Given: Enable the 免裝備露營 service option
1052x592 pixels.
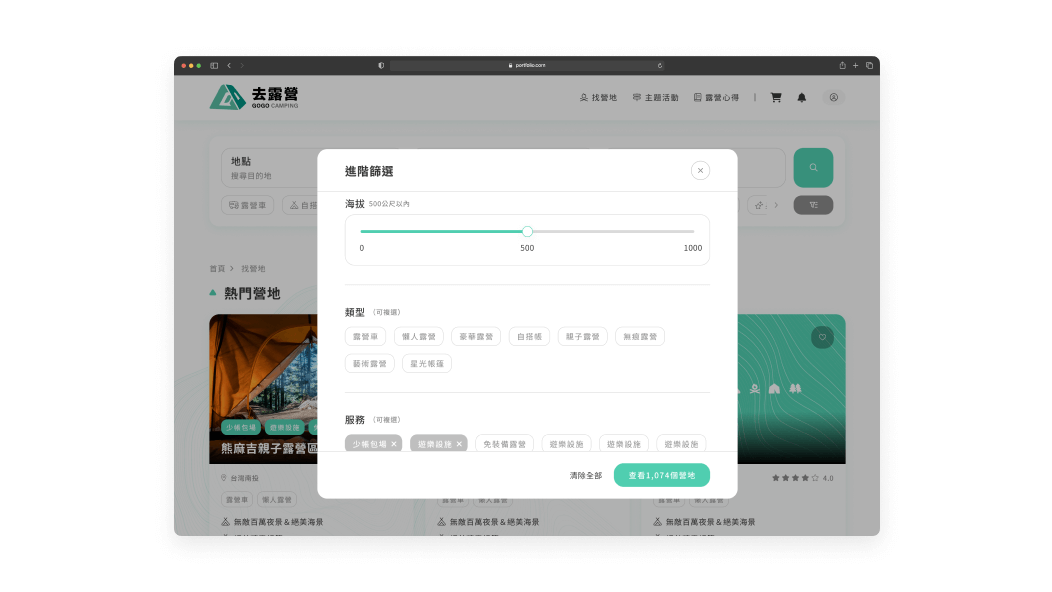Looking at the screenshot, I should pyautogui.click(x=504, y=444).
